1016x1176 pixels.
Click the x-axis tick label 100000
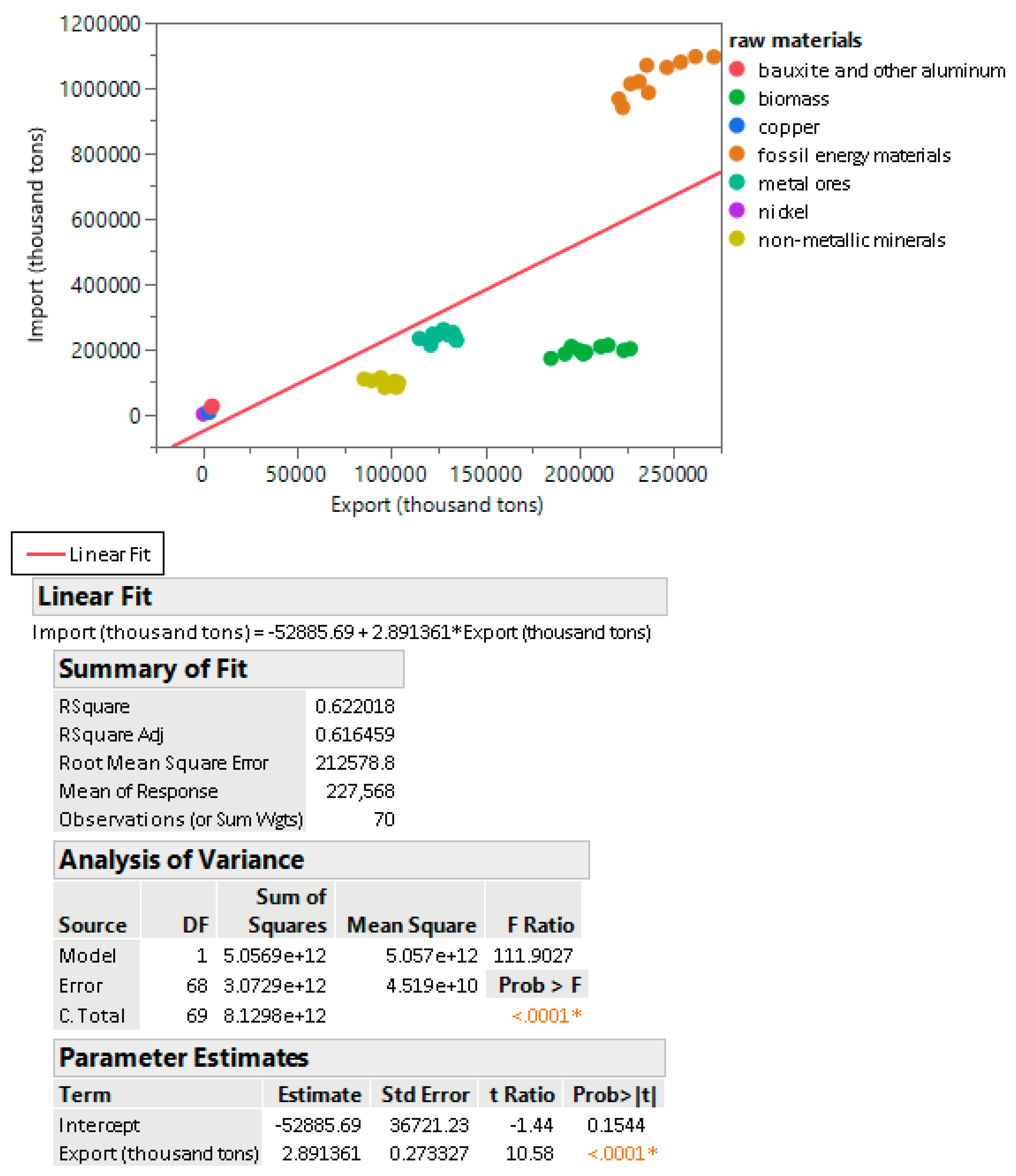click(x=390, y=474)
